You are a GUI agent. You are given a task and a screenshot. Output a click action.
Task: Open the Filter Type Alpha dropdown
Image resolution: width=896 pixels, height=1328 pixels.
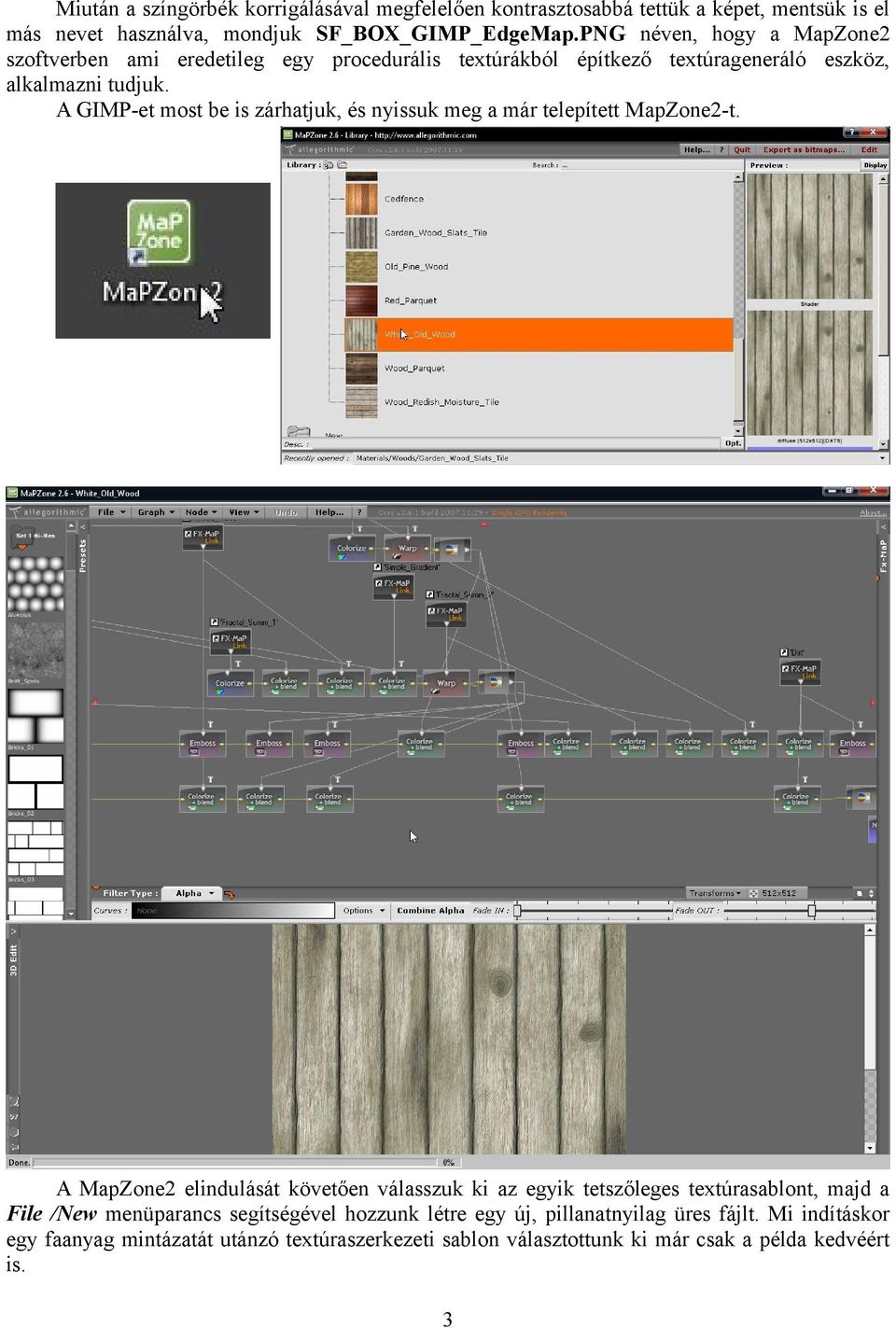[193, 893]
